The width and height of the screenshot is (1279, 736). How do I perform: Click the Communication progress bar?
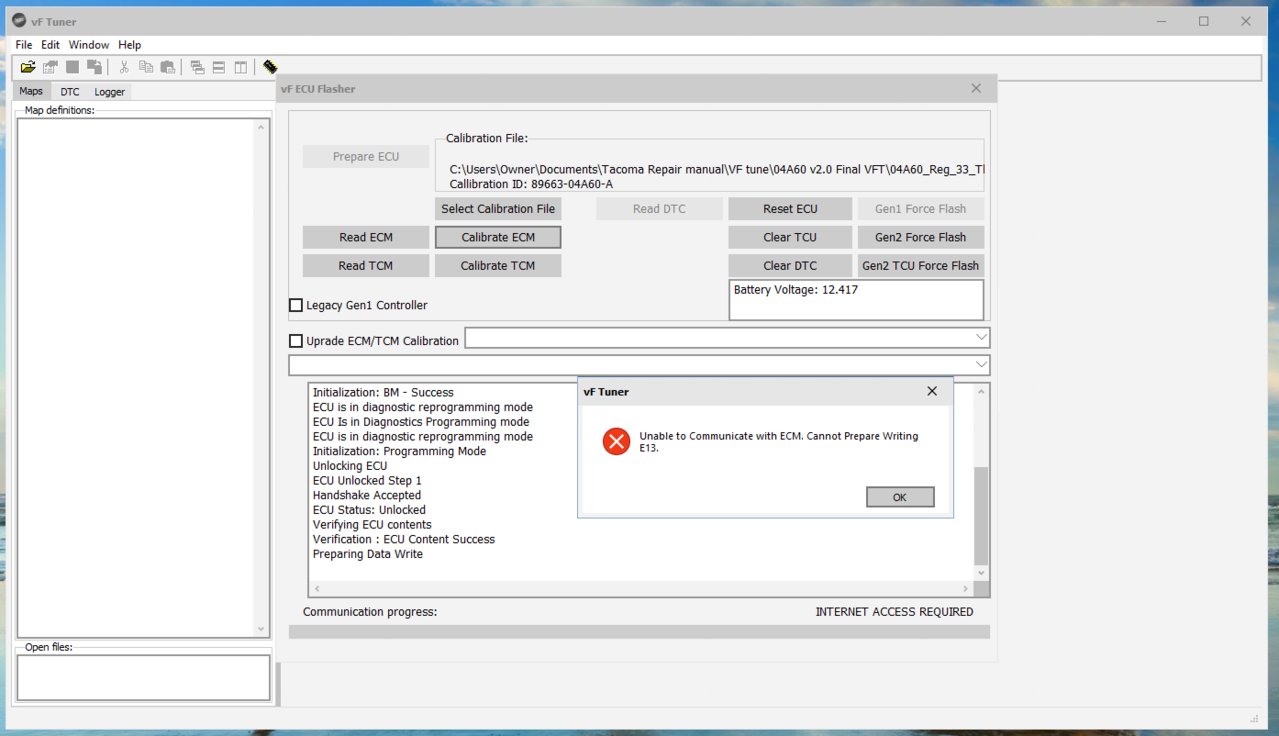(x=639, y=632)
